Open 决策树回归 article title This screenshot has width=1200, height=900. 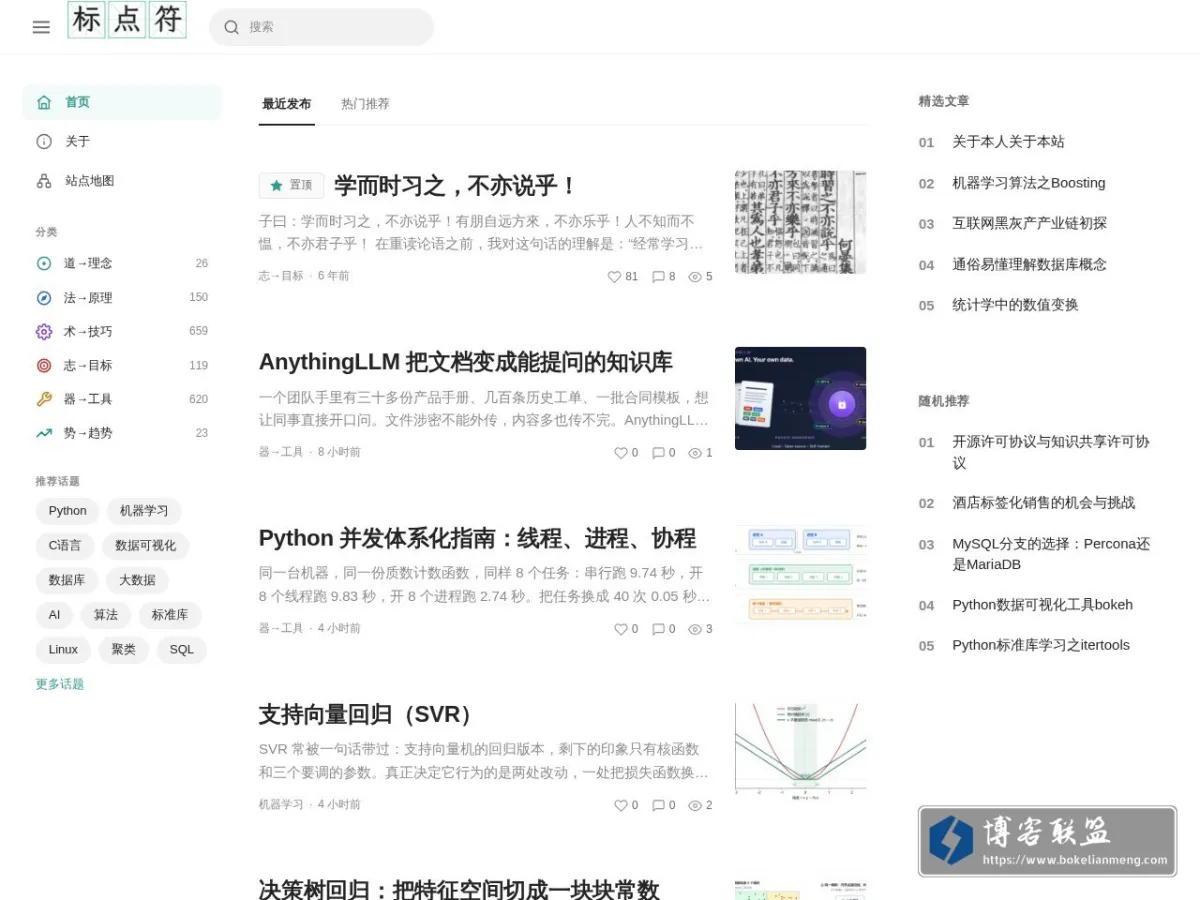tap(459, 889)
